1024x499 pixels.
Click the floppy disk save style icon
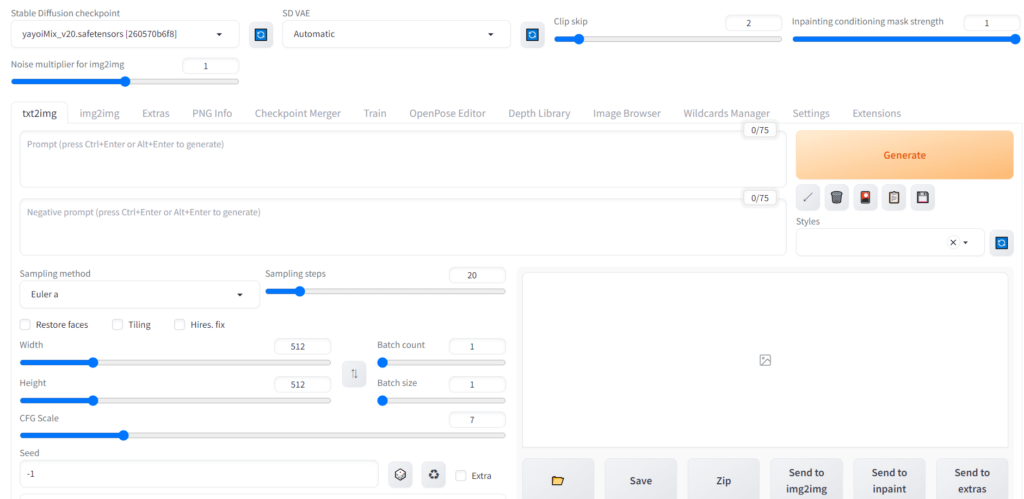[x=923, y=197]
